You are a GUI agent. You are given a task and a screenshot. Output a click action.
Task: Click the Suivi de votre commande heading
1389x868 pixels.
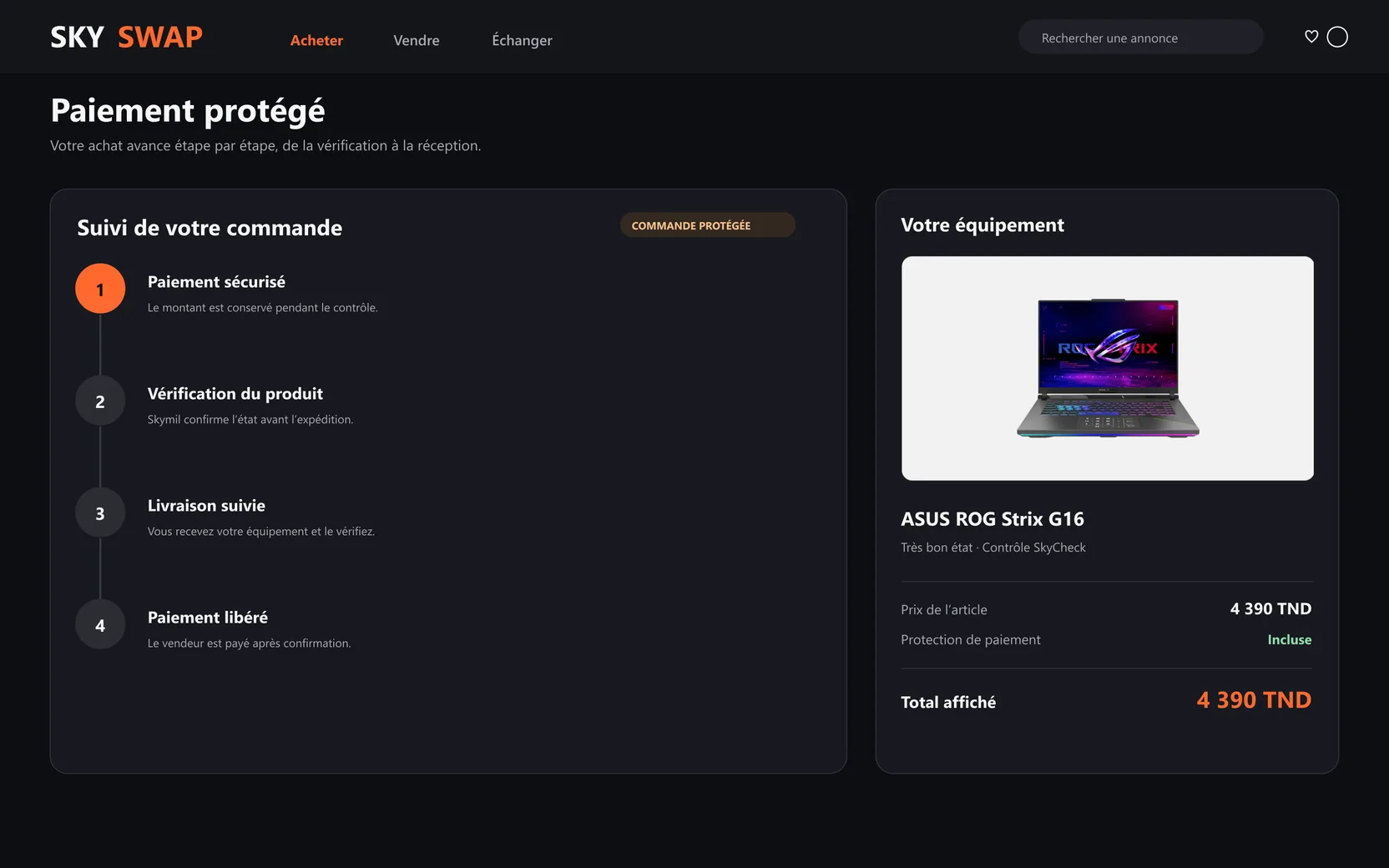[x=210, y=228]
